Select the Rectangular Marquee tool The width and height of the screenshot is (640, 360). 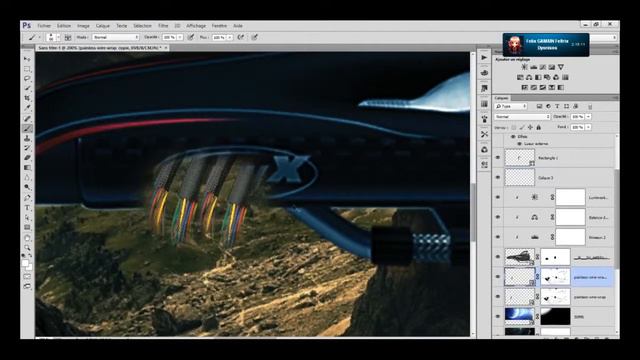[27, 69]
